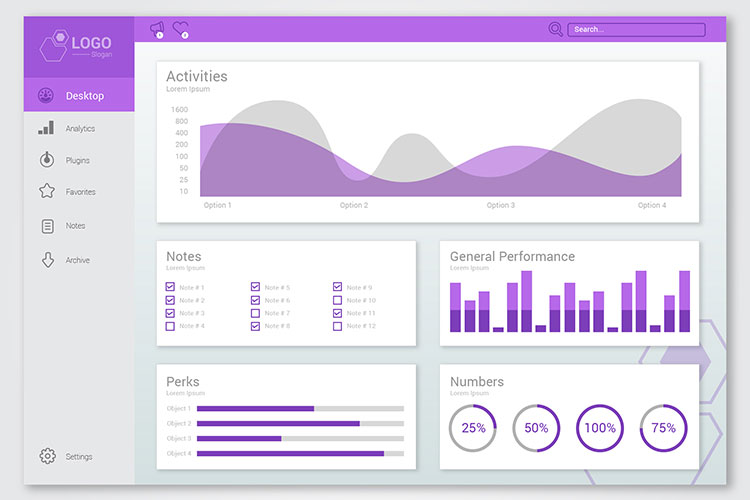Click the Option 3 axis label
750x500 pixels.
tap(501, 205)
